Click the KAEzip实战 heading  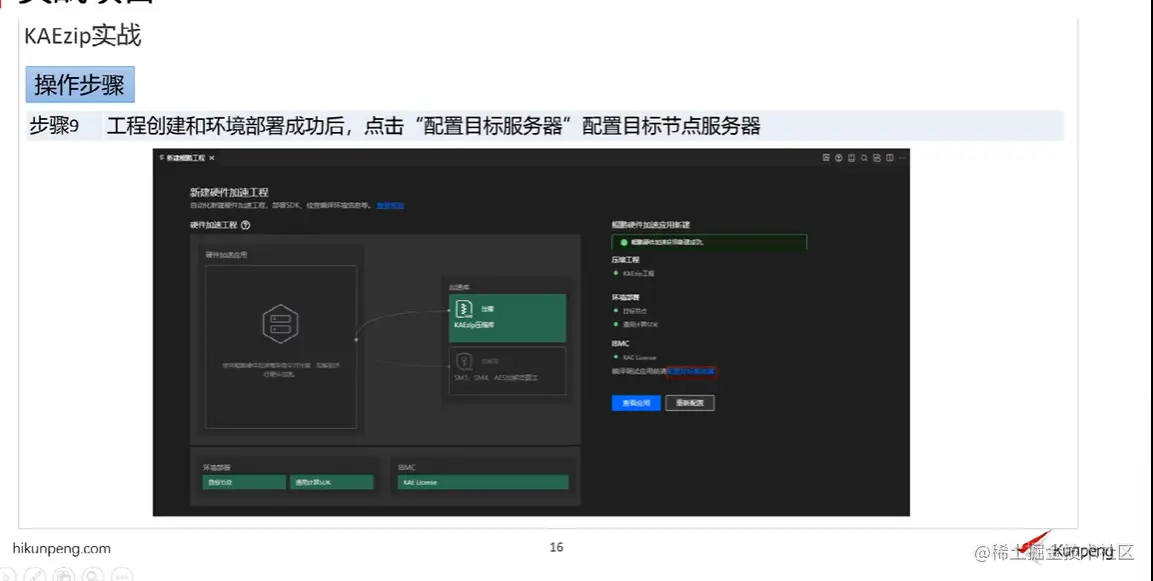tap(82, 35)
